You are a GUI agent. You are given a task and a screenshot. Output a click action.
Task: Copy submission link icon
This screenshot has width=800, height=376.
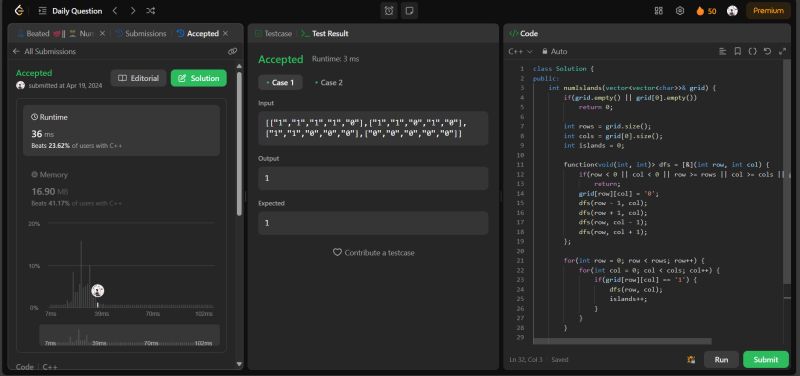coord(233,51)
